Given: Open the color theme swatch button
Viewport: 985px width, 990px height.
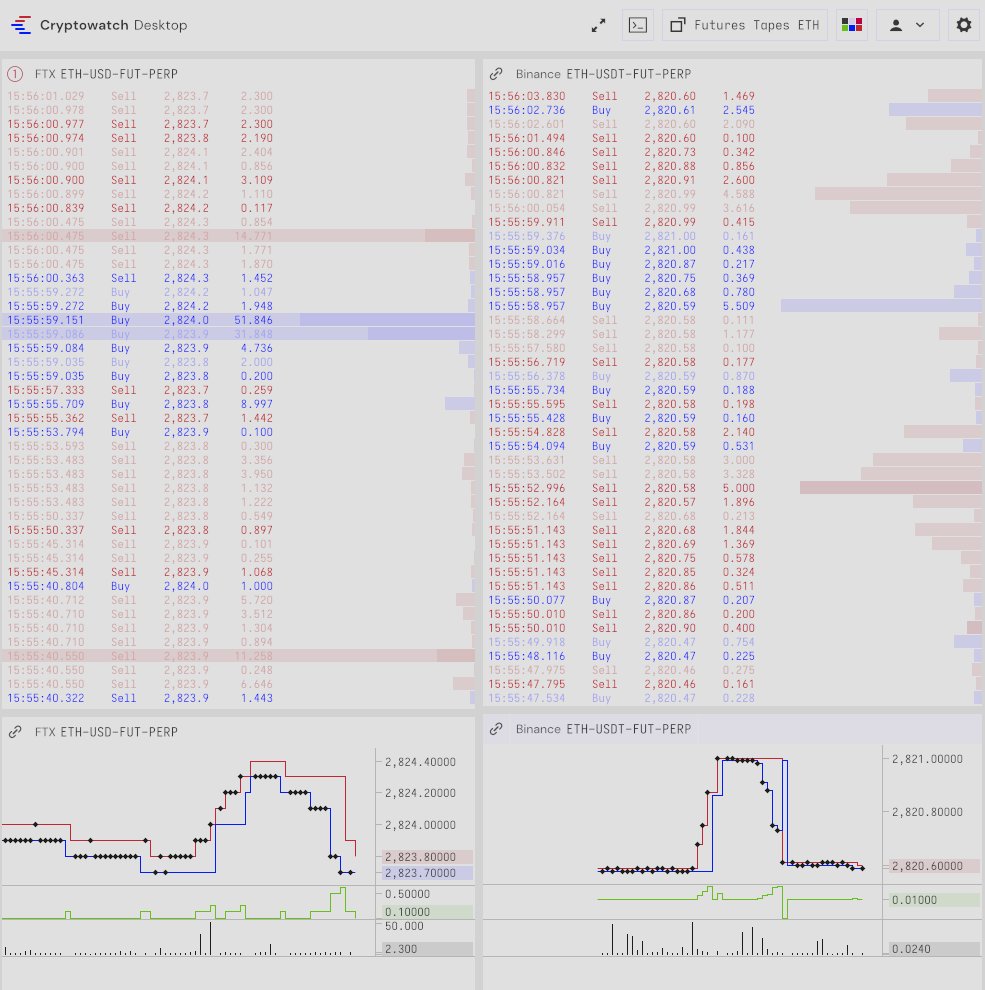Looking at the screenshot, I should [852, 25].
